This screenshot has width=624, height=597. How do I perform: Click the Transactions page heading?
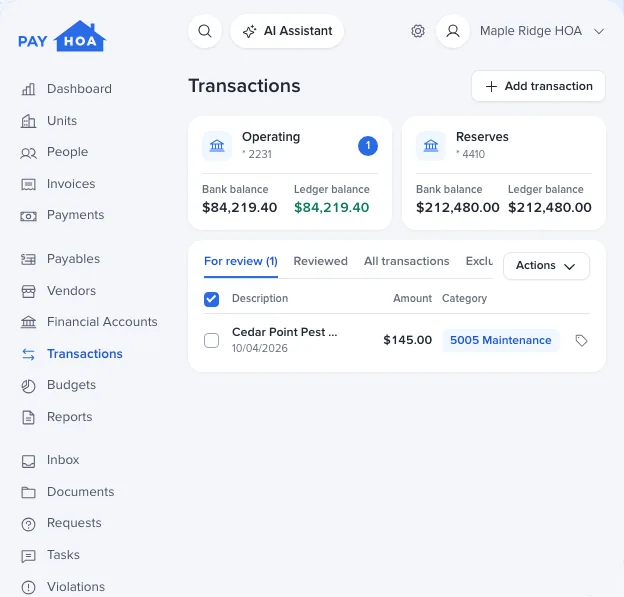[244, 86]
